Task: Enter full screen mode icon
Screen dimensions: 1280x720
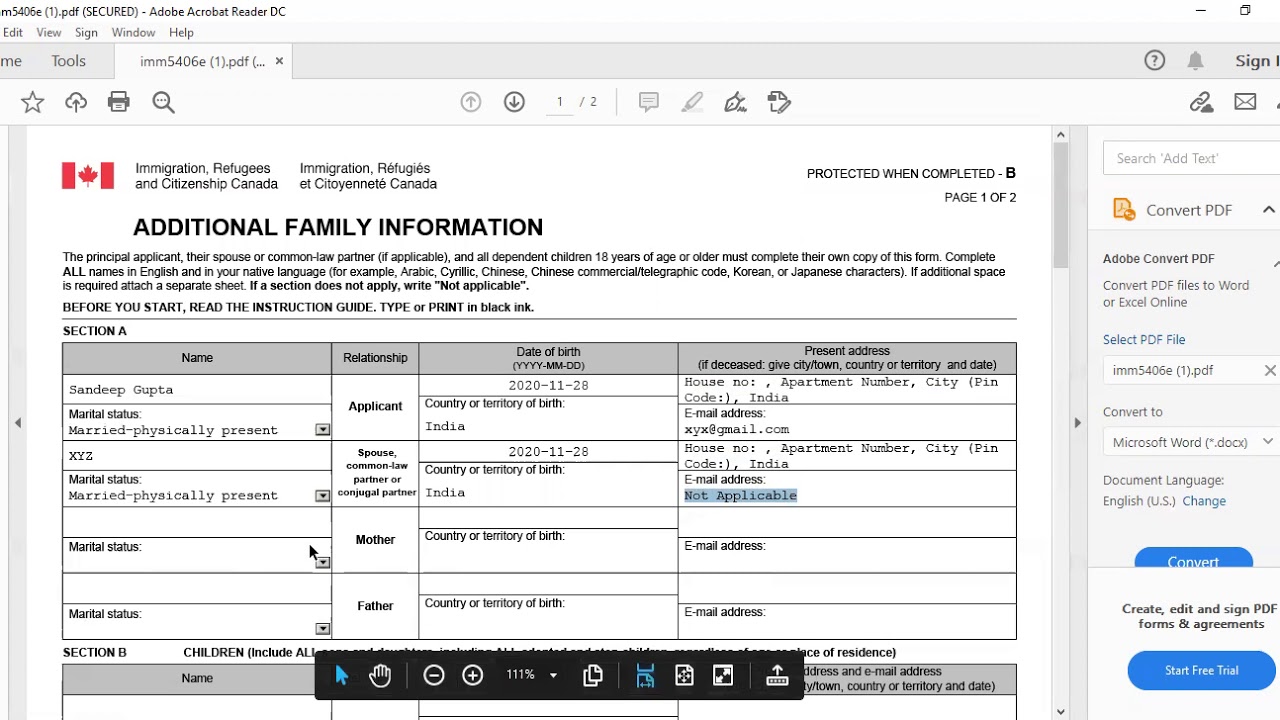Action: 723,676
